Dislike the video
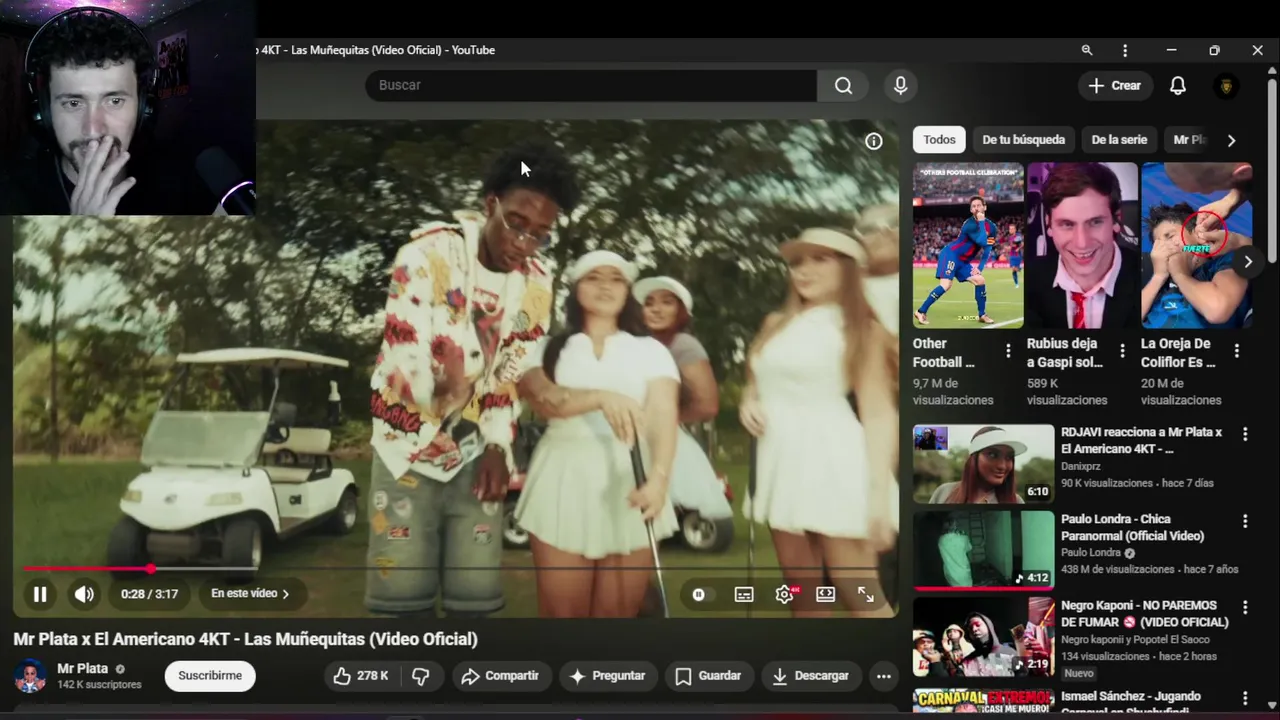The width and height of the screenshot is (1280, 720). [x=421, y=676]
